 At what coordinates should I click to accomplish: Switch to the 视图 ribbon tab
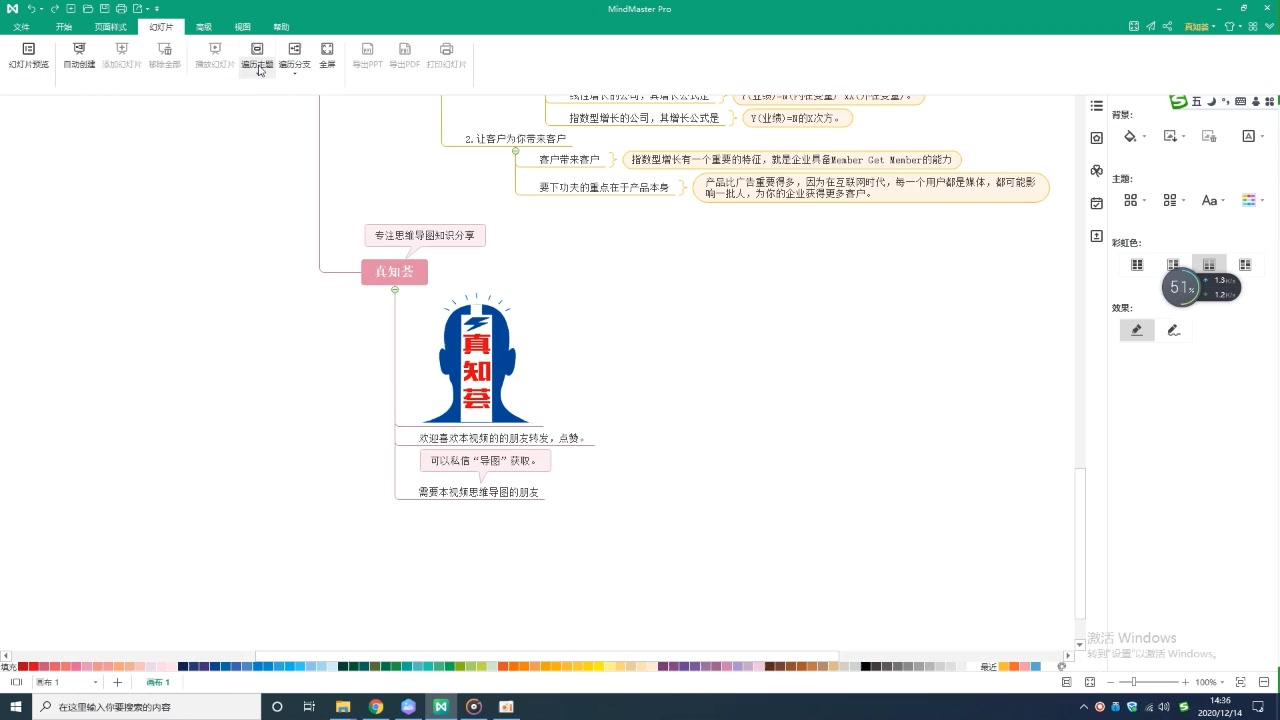[243, 27]
